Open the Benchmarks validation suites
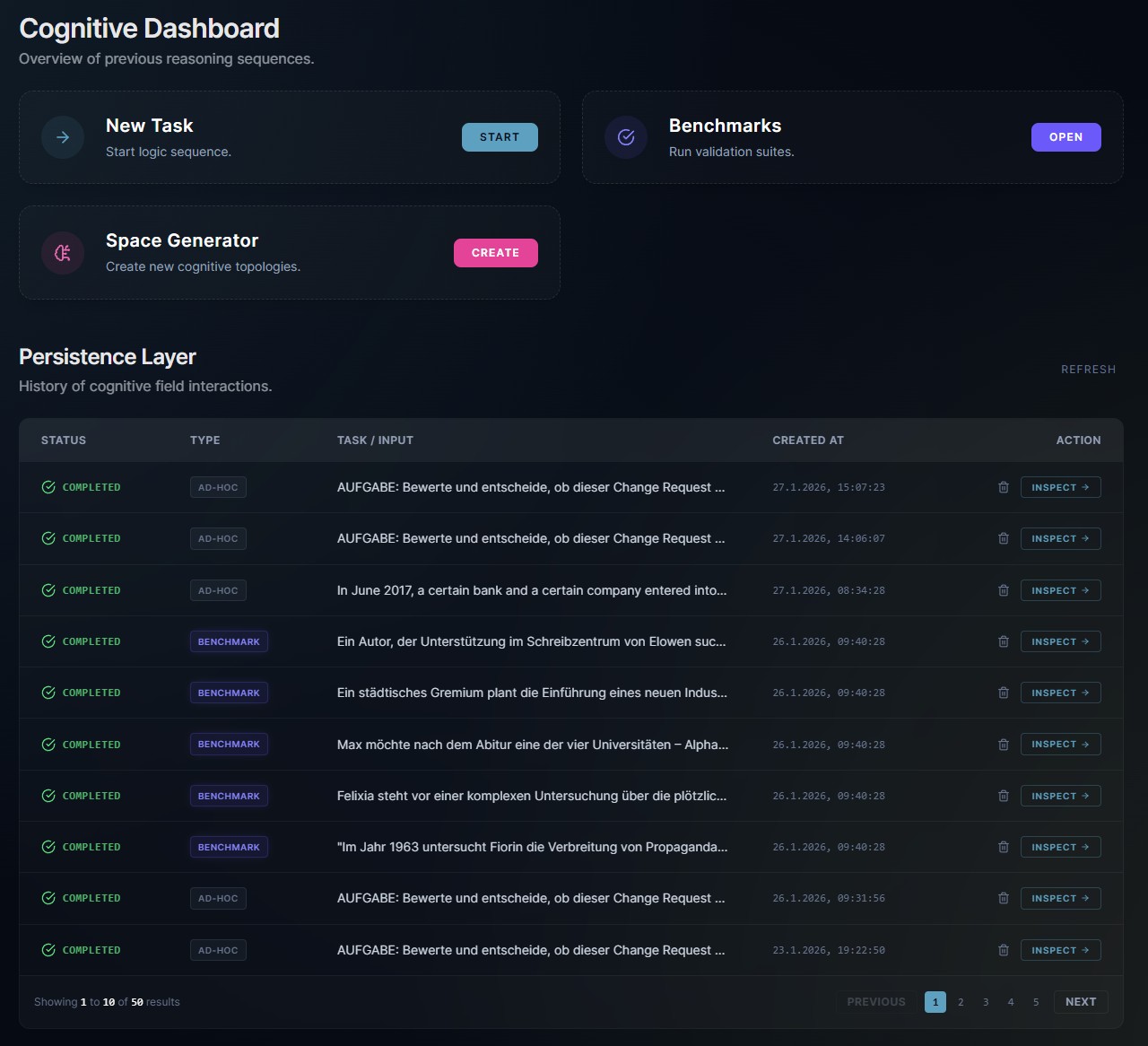 (1065, 137)
